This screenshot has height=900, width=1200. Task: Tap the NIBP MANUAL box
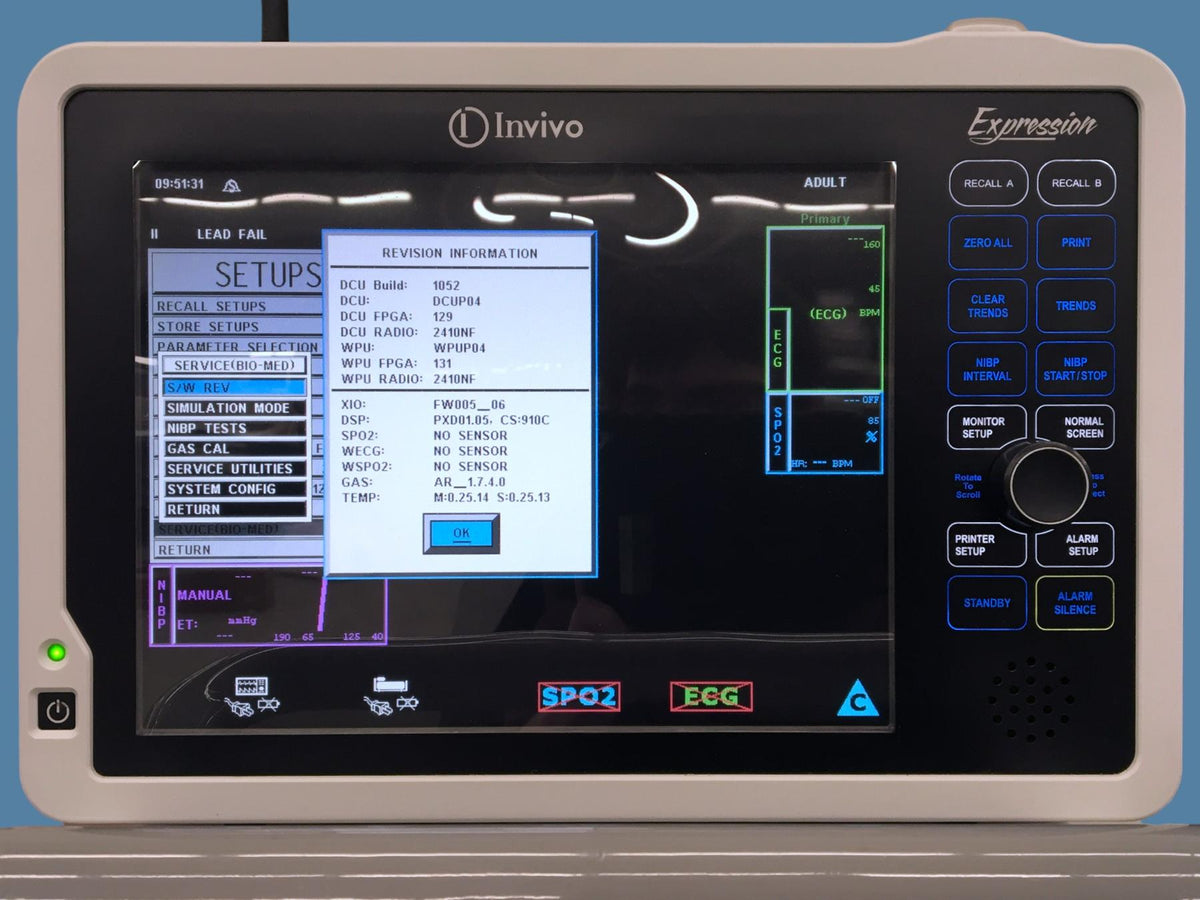[268, 605]
